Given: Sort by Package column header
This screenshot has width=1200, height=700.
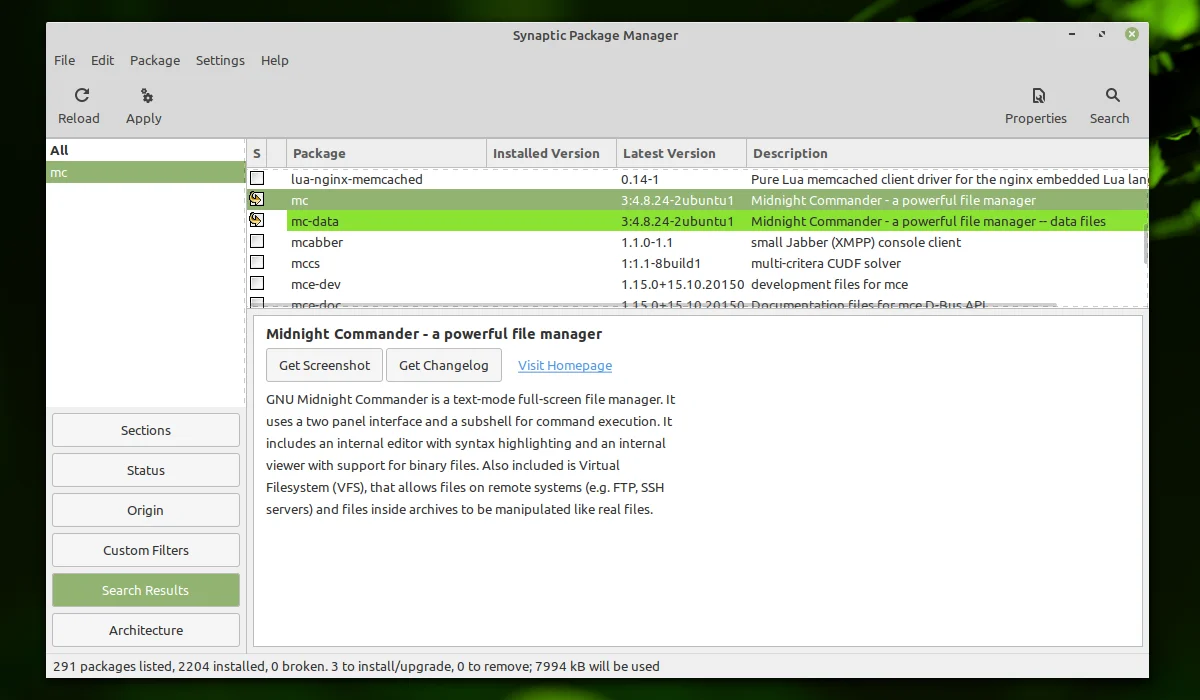Looking at the screenshot, I should click(x=386, y=153).
